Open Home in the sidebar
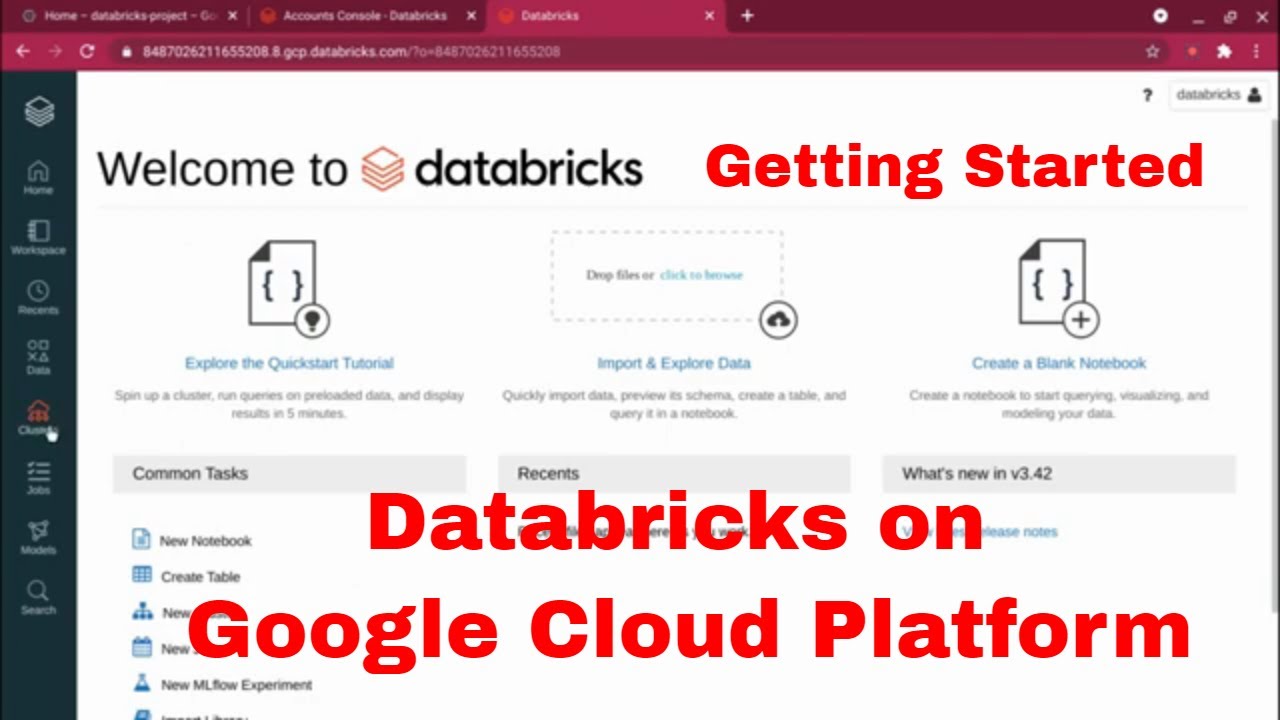Image resolution: width=1280 pixels, height=720 pixels. (38, 177)
